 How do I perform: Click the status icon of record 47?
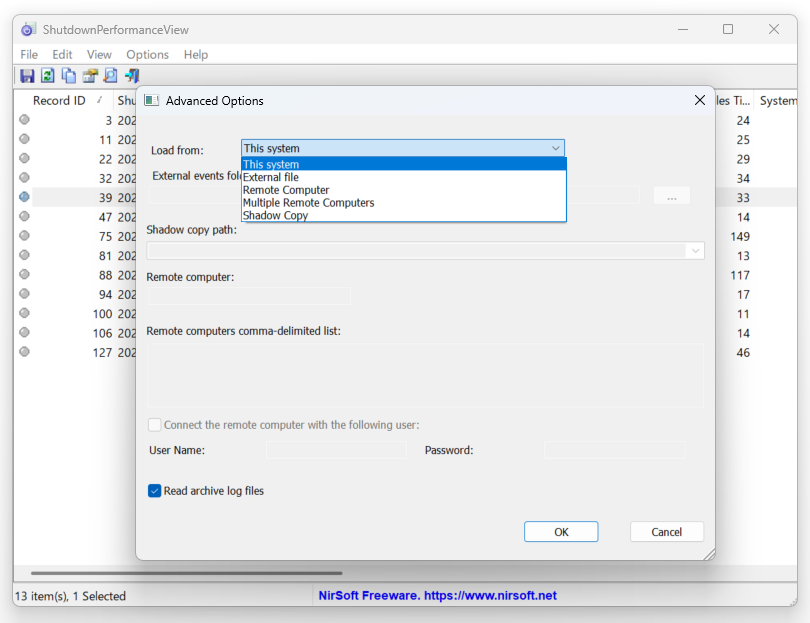[24, 216]
